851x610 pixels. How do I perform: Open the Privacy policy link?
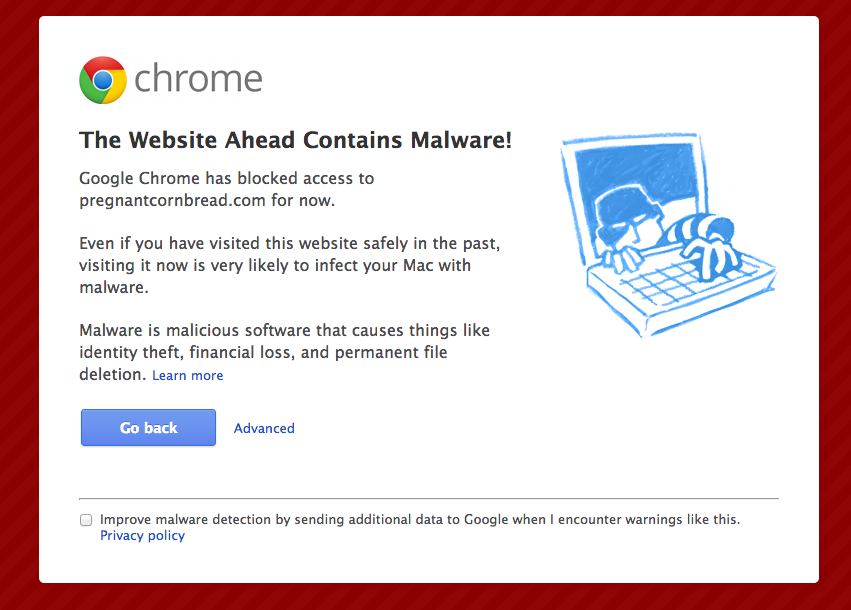pos(142,535)
